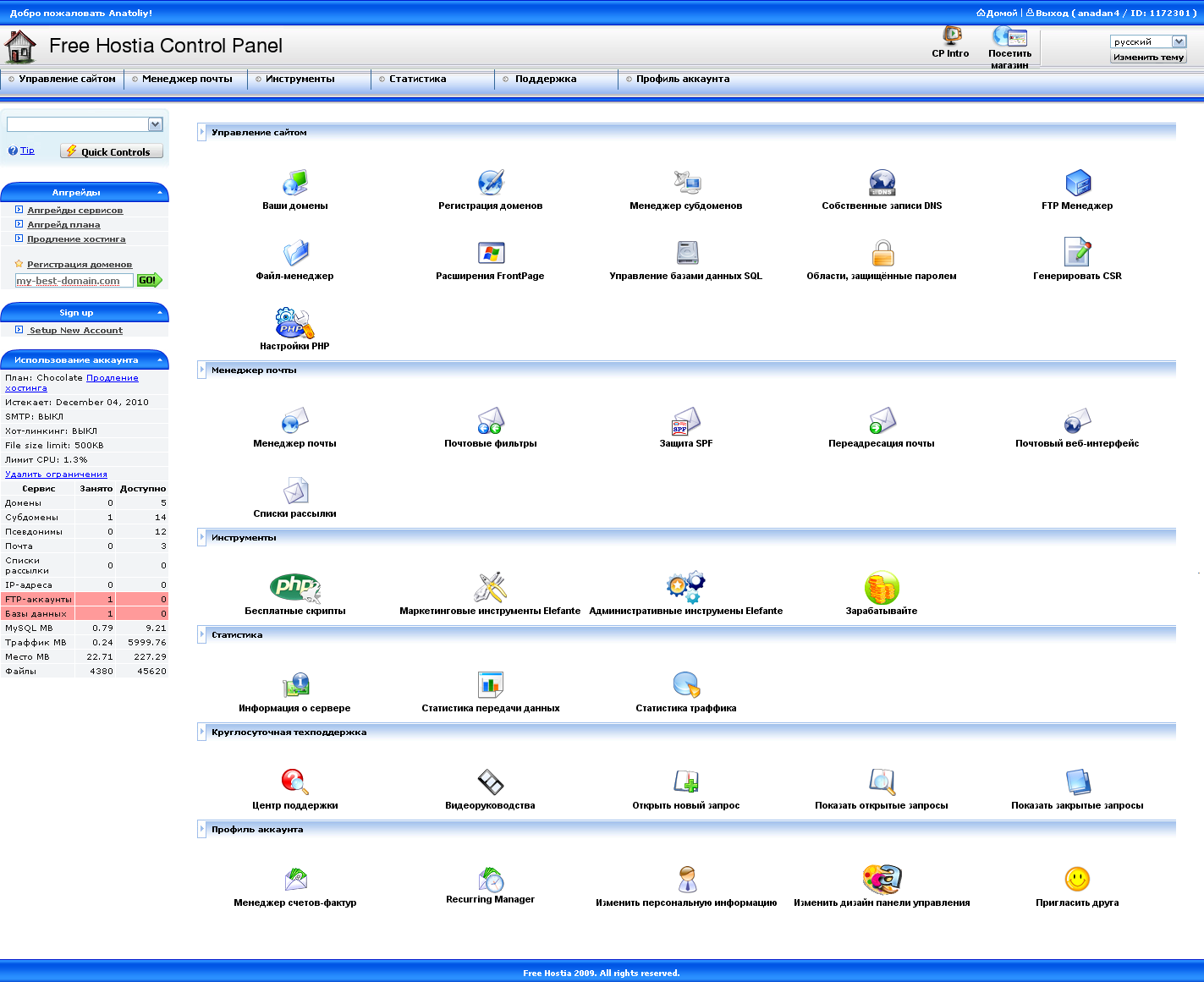Image resolution: width=1204 pixels, height=982 pixels.
Task: Collapse the Использование аккаунта sidebar panel
Action: [x=160, y=360]
